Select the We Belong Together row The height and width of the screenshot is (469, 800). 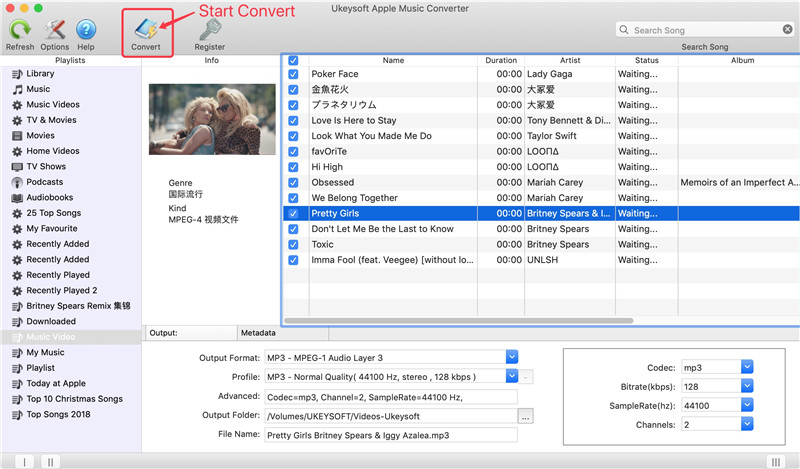pyautogui.click(x=541, y=198)
